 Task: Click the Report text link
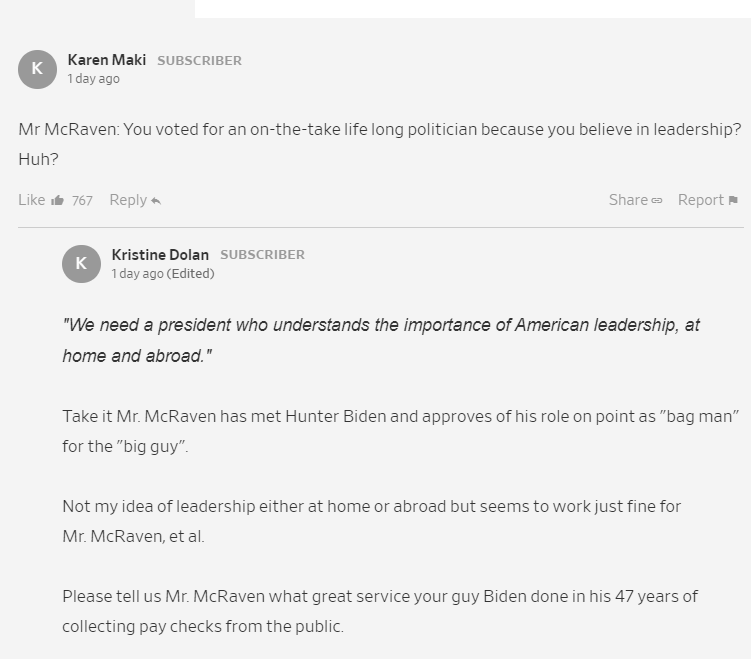pyautogui.click(x=700, y=200)
